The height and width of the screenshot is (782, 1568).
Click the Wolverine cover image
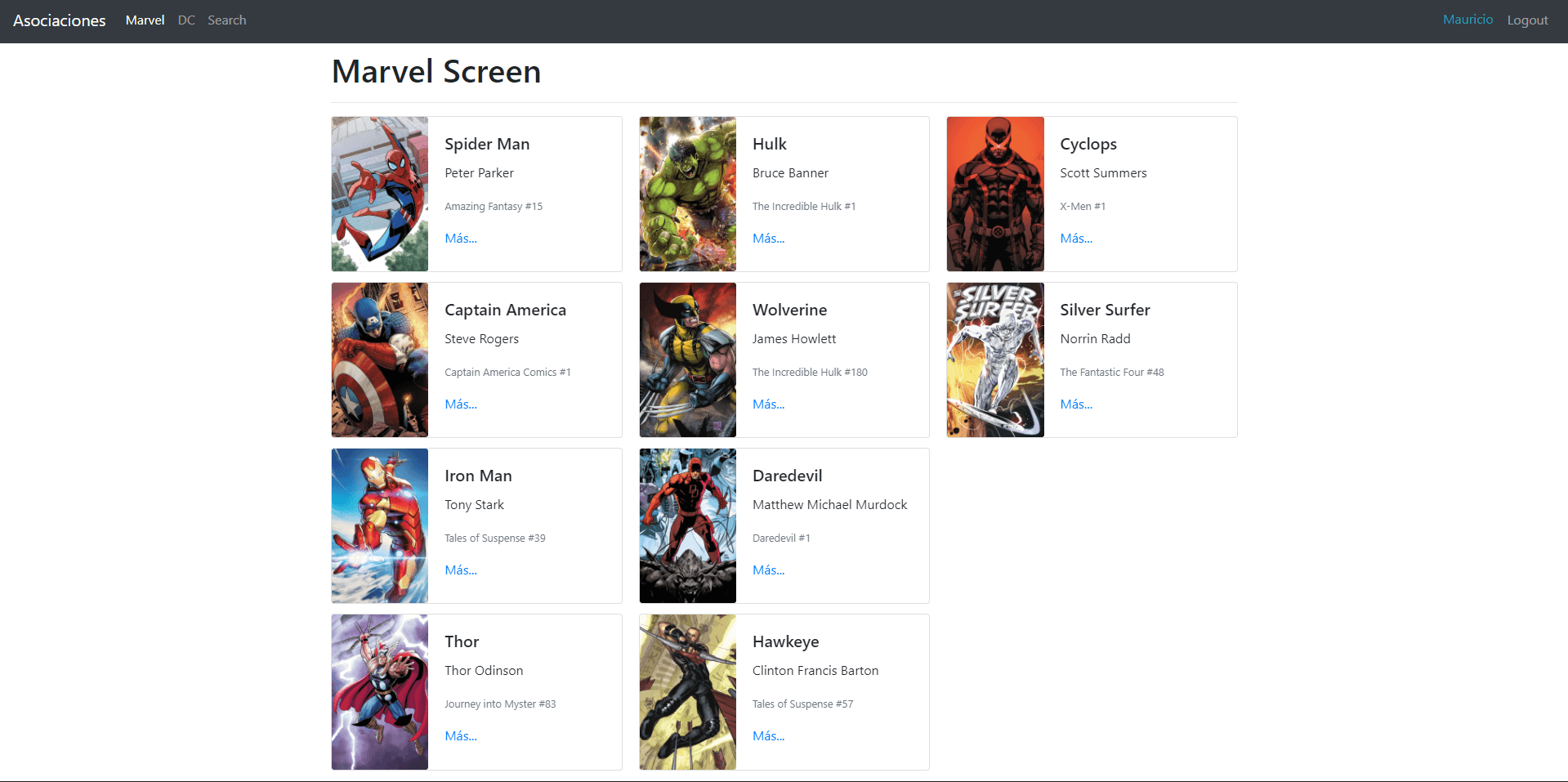pyautogui.click(x=688, y=360)
